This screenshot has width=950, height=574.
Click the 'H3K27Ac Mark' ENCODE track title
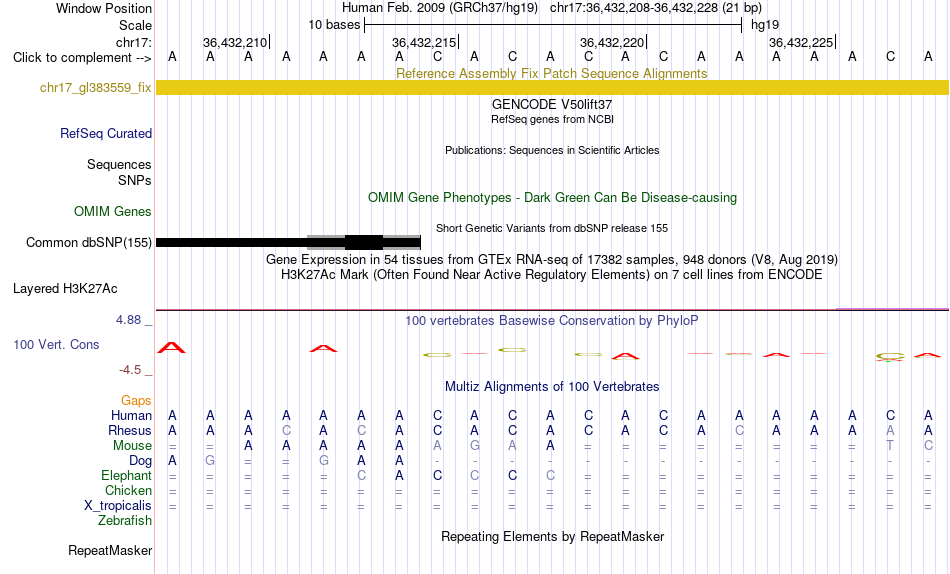pos(552,275)
